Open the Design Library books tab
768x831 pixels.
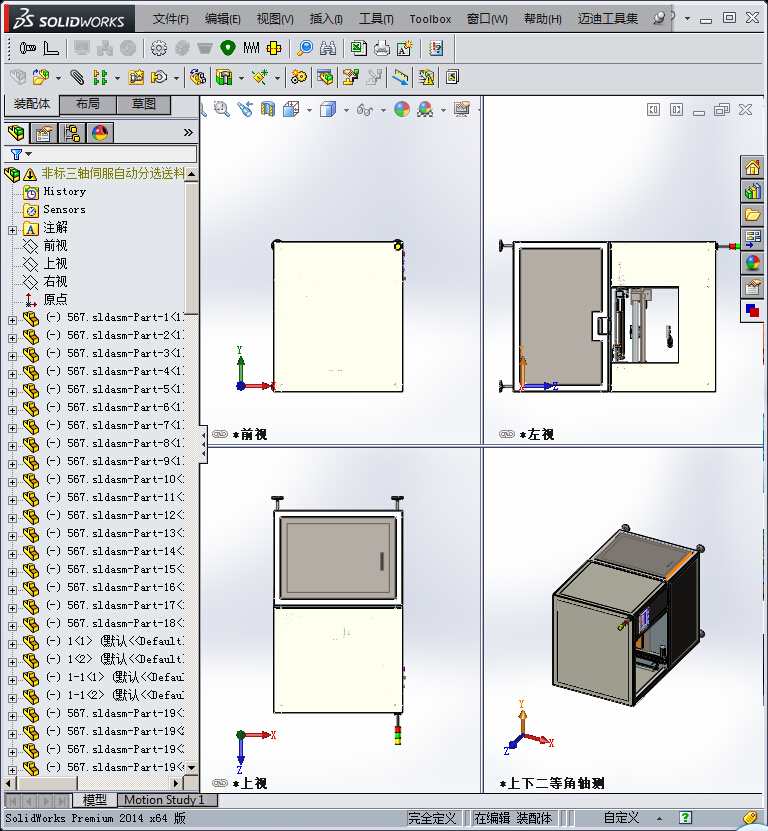pyautogui.click(x=752, y=191)
